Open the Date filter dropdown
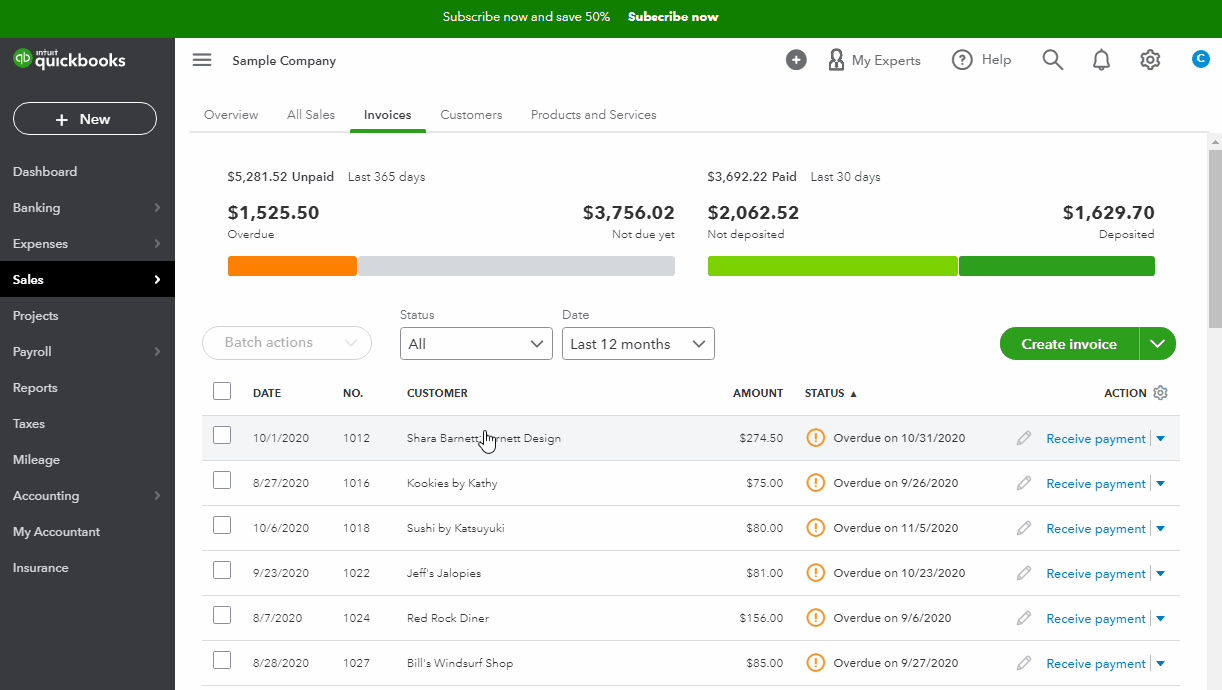The height and width of the screenshot is (690, 1222). [x=638, y=344]
